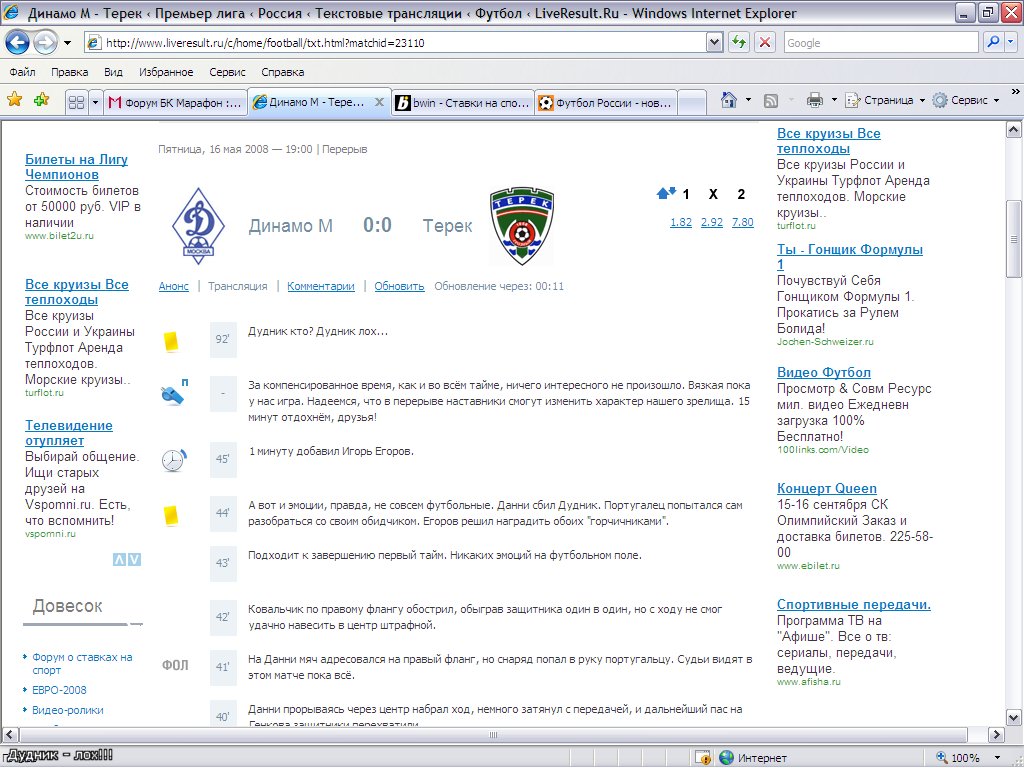This screenshot has width=1024, height=768.
Task: Click the yellow card icon at 44'
Action: (171, 515)
